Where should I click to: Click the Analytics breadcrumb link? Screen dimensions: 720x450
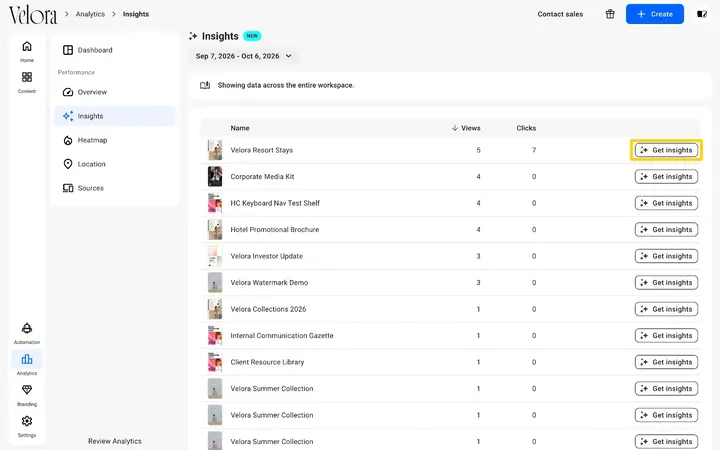pos(90,14)
